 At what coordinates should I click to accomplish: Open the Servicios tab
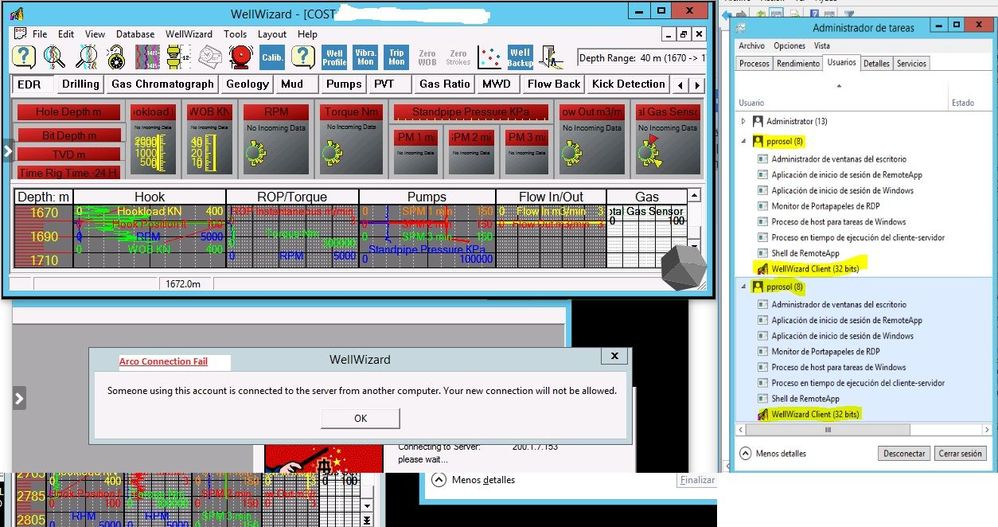[911, 63]
